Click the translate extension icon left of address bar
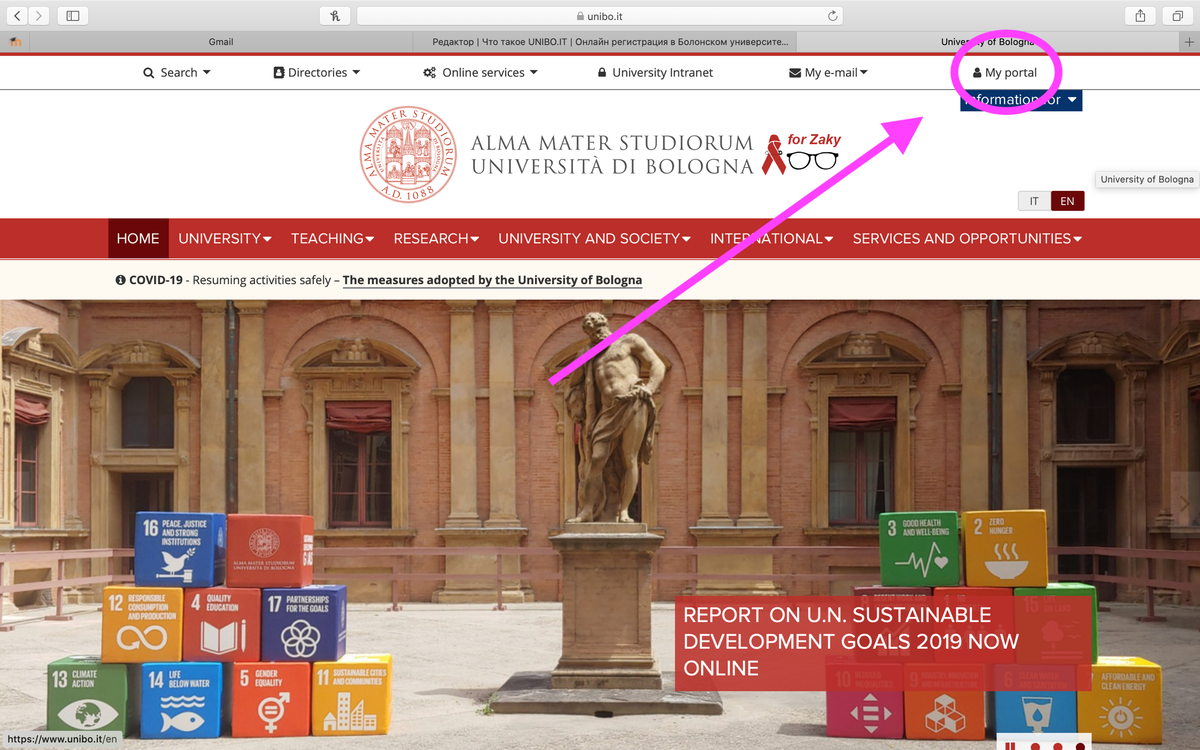The image size is (1200, 750). [335, 15]
